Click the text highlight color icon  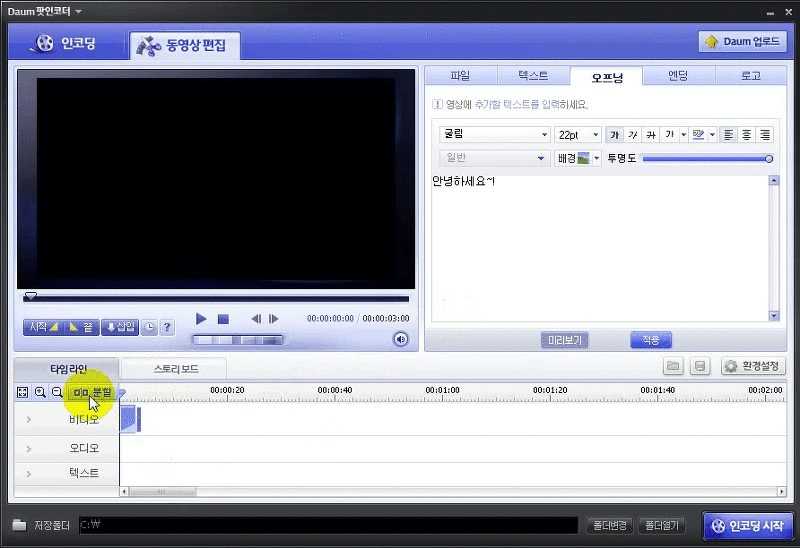[698, 135]
